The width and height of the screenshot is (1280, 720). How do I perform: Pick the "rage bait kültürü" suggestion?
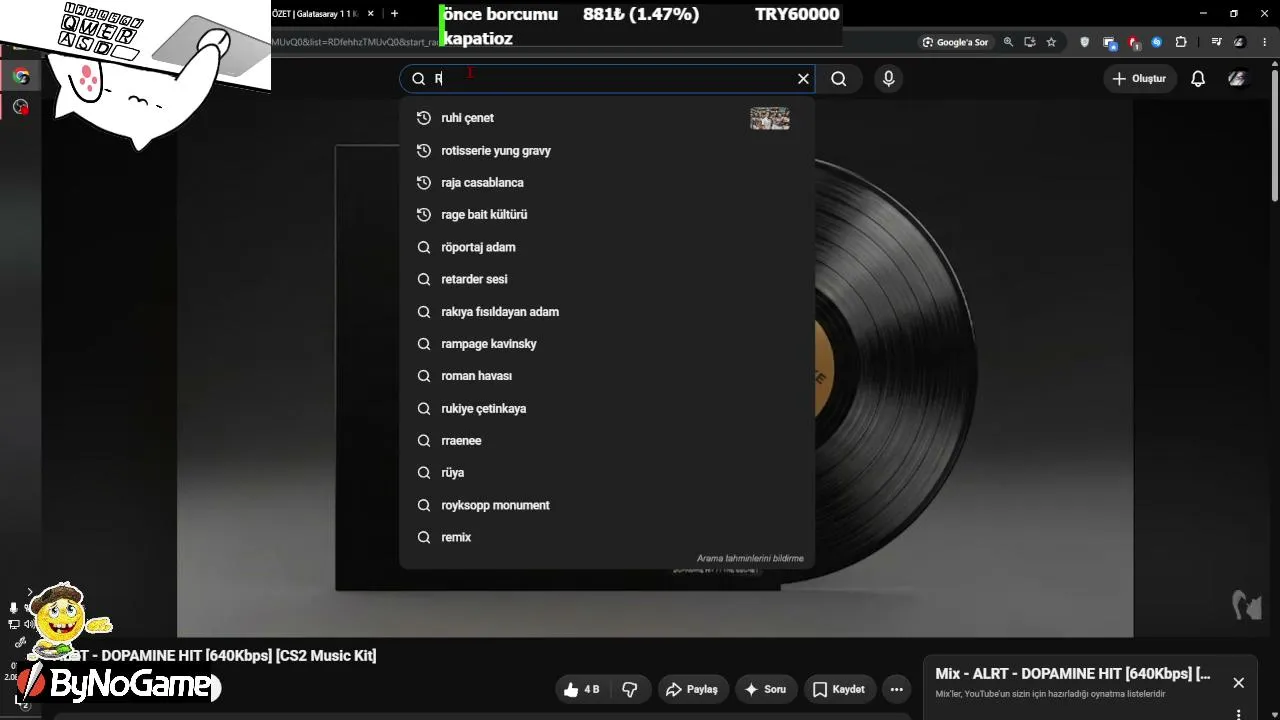coord(606,215)
